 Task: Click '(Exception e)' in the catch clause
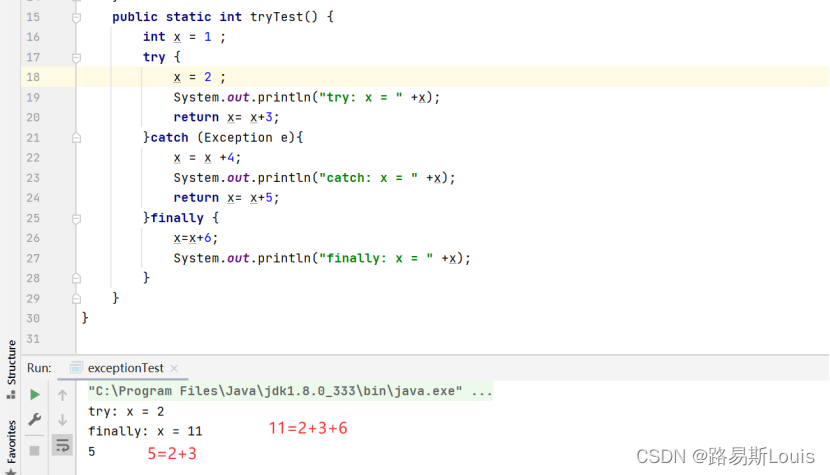[x=246, y=138]
